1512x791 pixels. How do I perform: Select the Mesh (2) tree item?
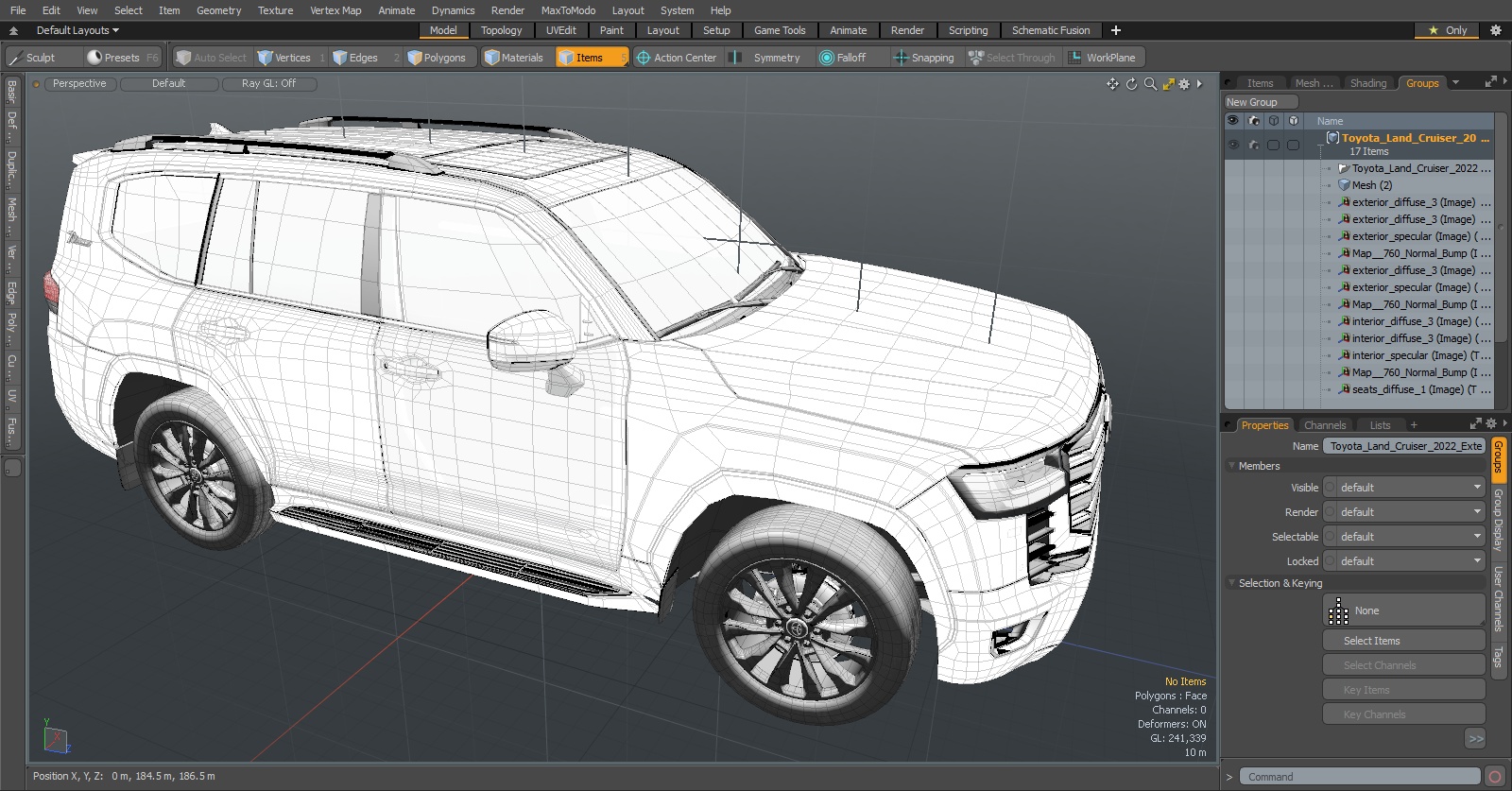(x=1371, y=185)
